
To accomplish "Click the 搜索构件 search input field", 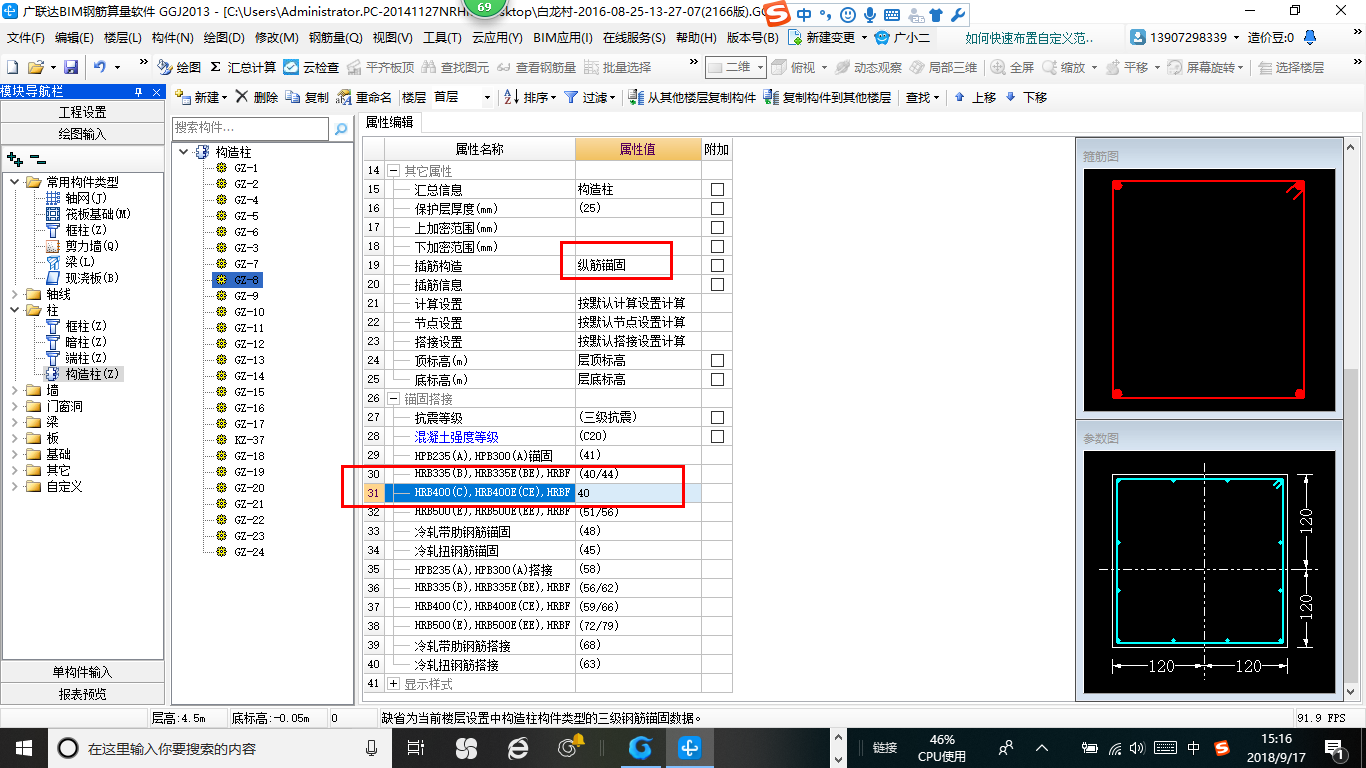I will (250, 128).
